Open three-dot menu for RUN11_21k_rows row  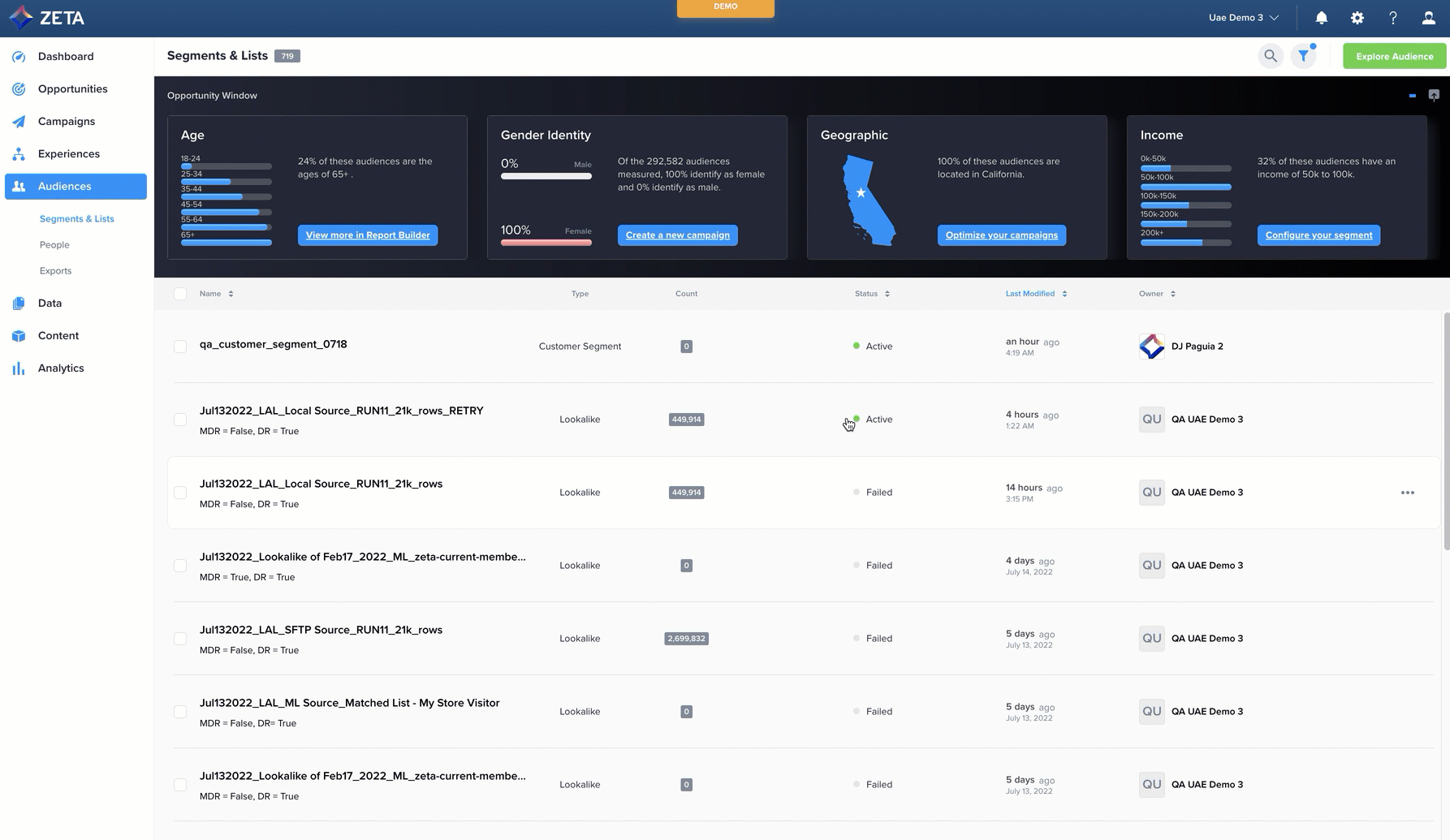point(1407,493)
